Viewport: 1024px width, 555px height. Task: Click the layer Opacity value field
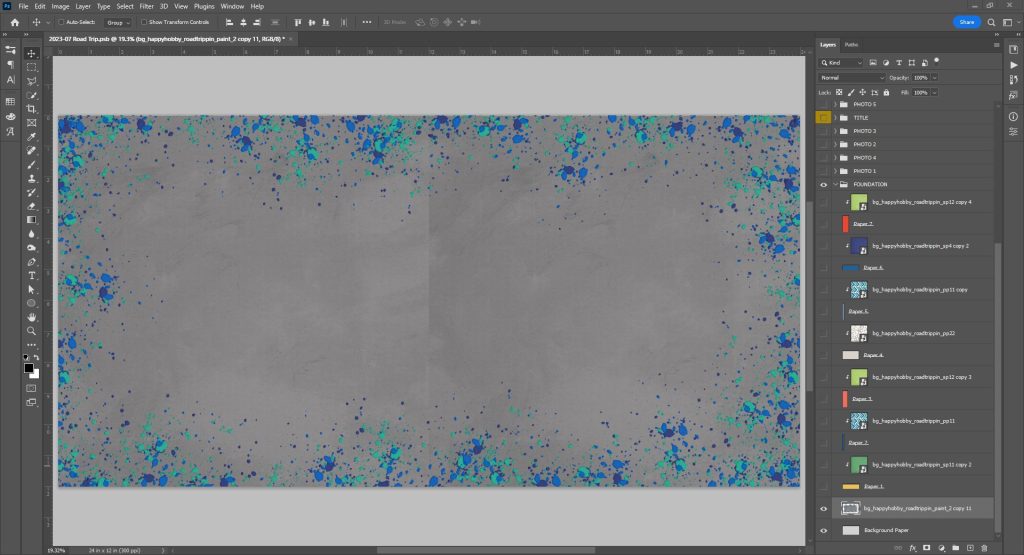(920, 77)
